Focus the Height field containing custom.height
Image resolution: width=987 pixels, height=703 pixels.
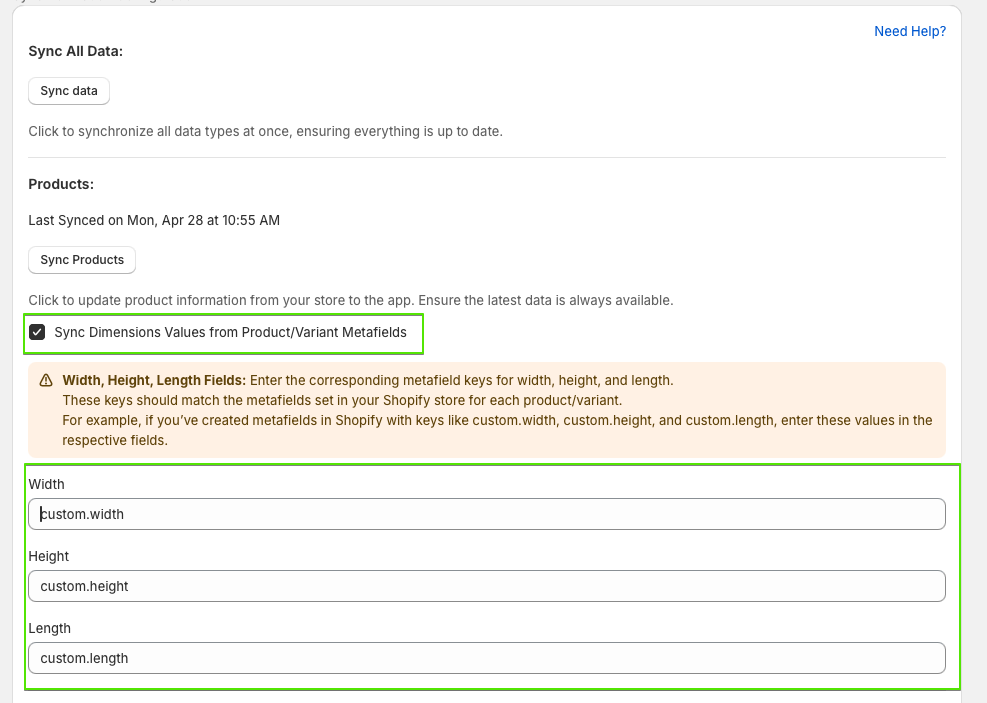[487, 586]
